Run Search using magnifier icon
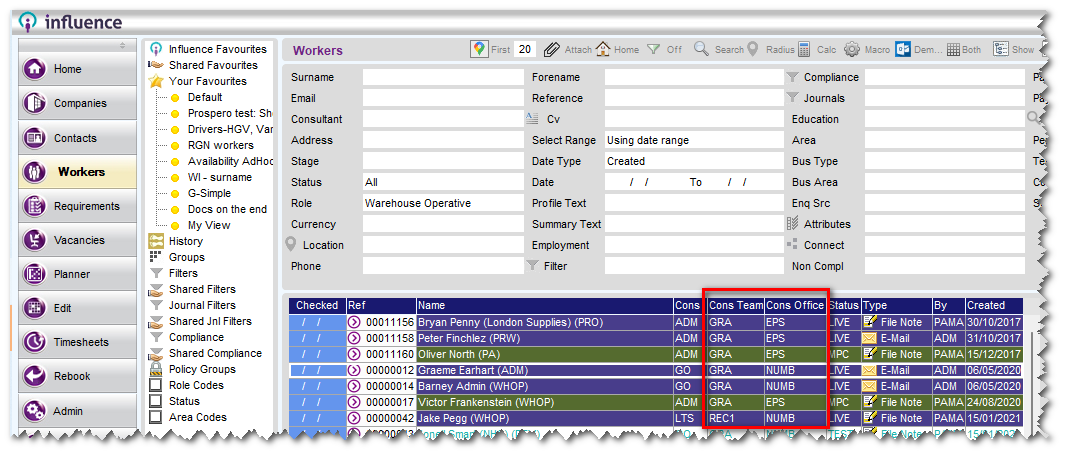Screen dimensions: 1066x457 [702, 49]
